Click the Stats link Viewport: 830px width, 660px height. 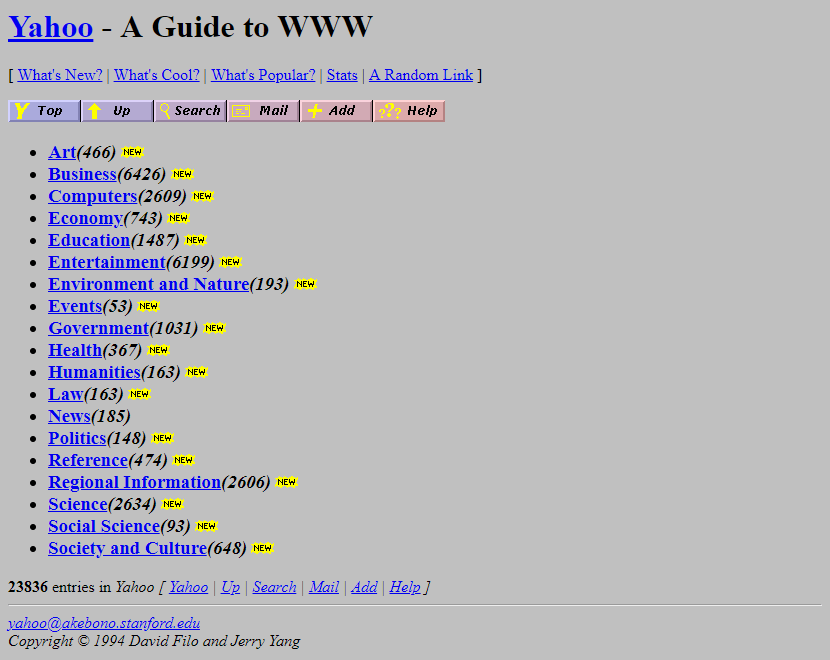tap(342, 75)
